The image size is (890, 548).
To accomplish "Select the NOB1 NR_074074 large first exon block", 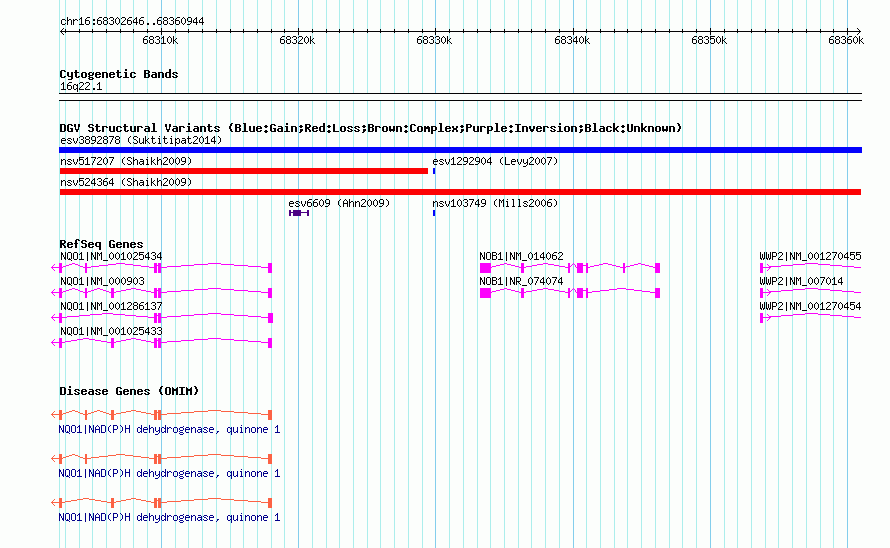I will coord(485,293).
